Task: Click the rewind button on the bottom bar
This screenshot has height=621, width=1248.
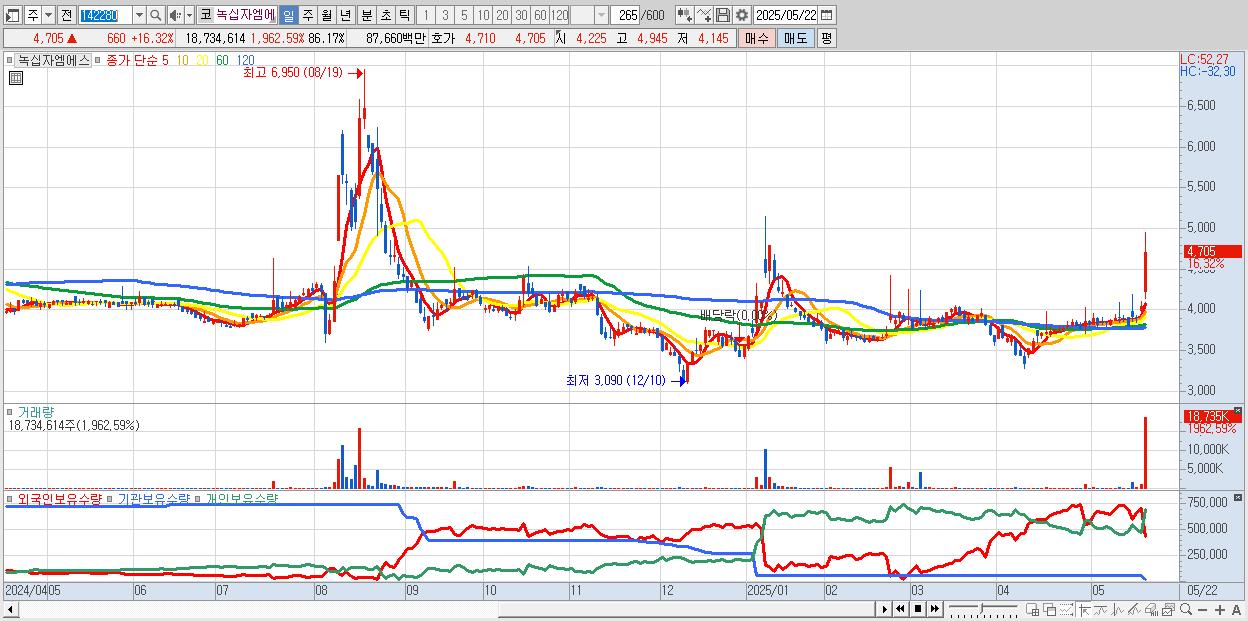Action: coord(900,609)
